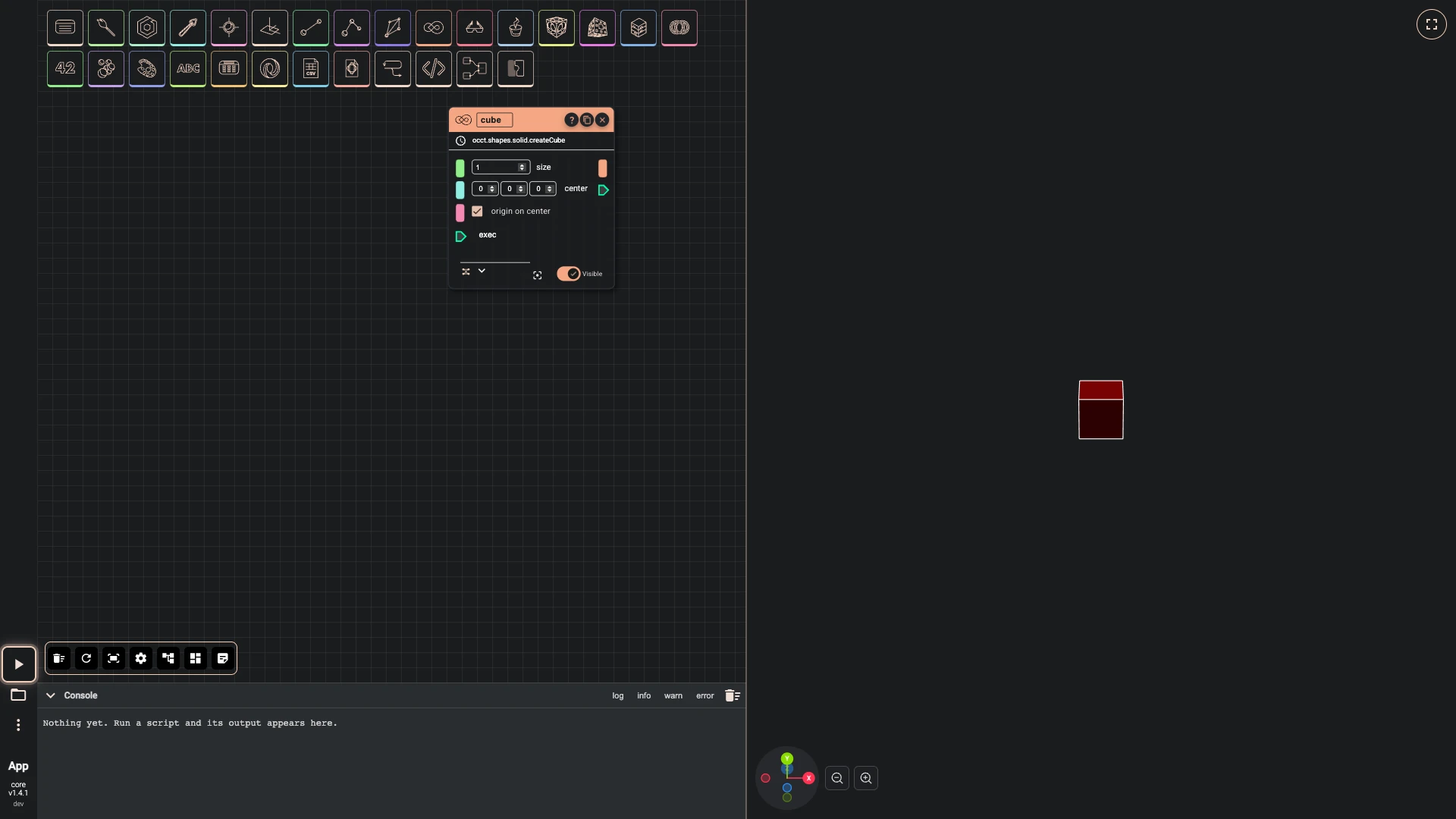Open the bubbles cluster category icon
The height and width of the screenshot is (819, 1456).
pos(106,69)
